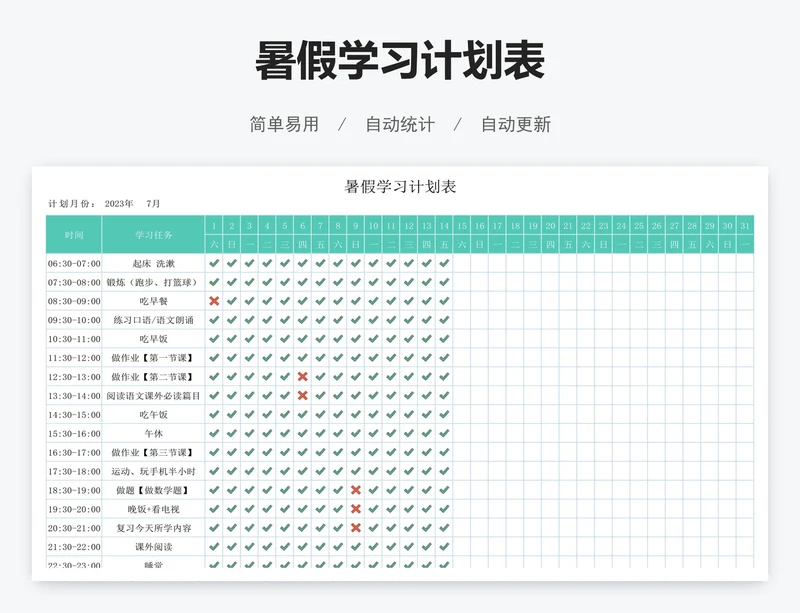Viewport: 800px width, 613px height.
Task: Click the check mark for 锻炼 row on day 7
Action: (320, 282)
